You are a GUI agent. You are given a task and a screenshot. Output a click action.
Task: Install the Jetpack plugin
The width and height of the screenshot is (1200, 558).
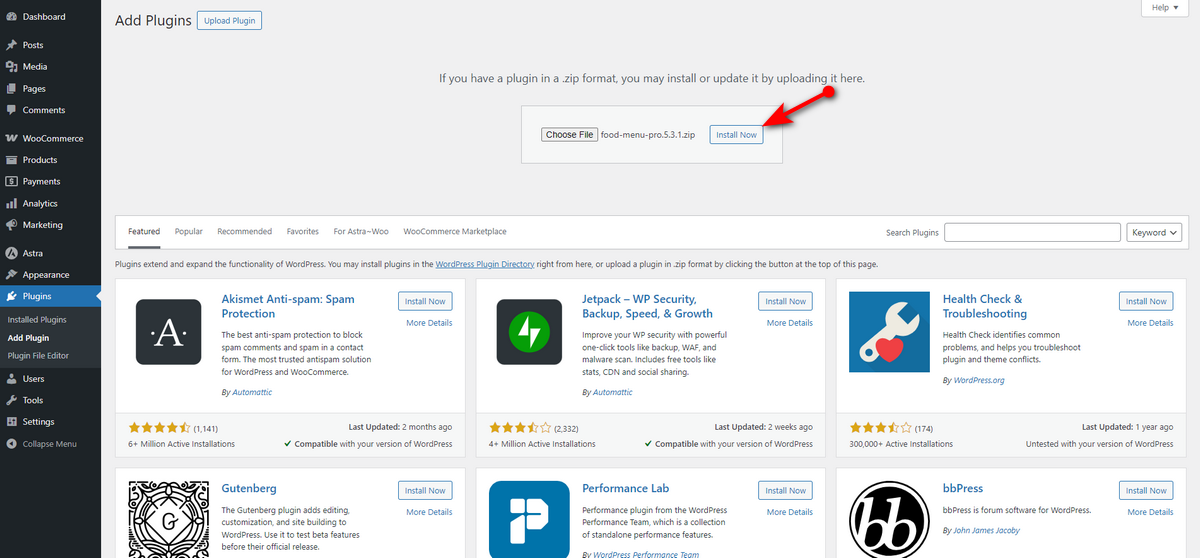[x=786, y=301]
